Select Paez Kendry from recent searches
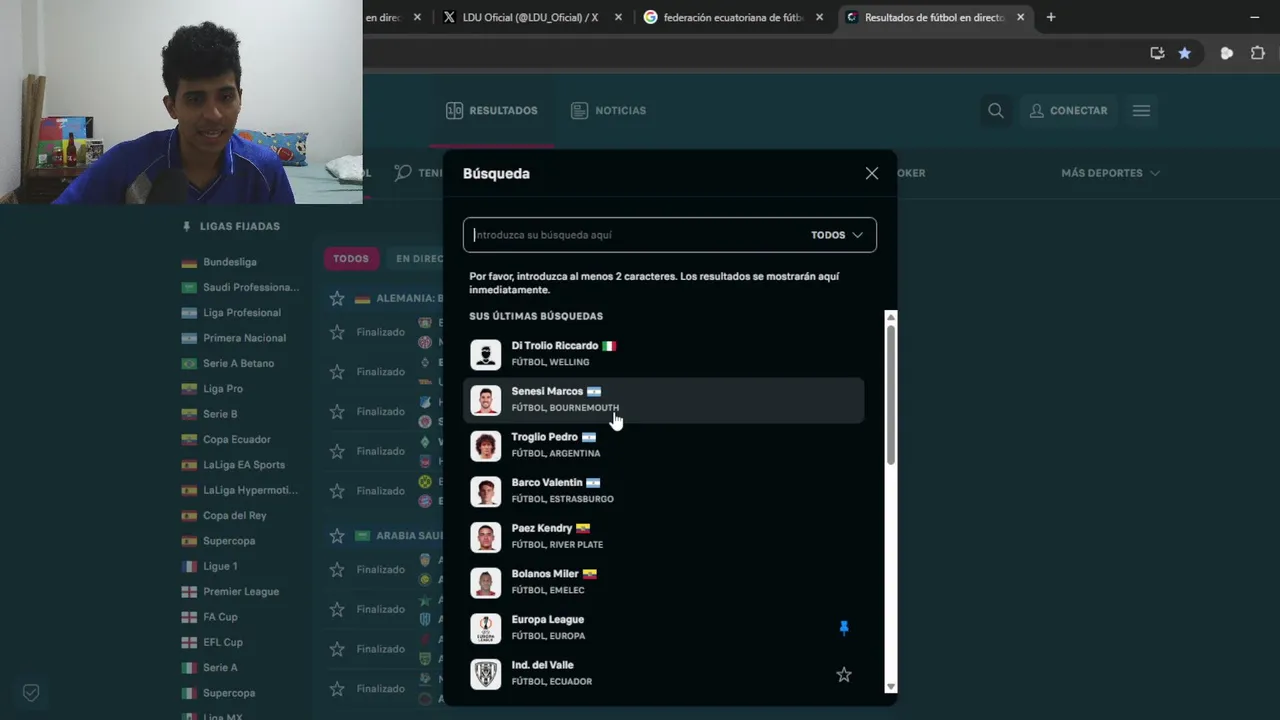 click(664, 537)
